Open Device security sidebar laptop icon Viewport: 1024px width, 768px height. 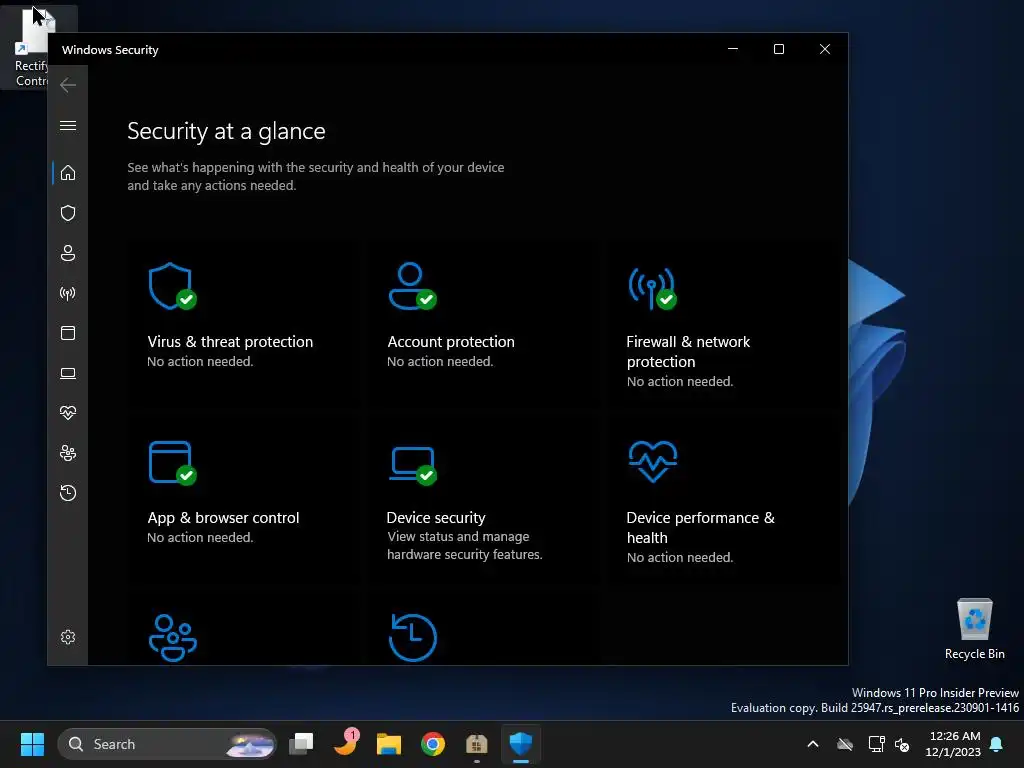click(x=68, y=373)
